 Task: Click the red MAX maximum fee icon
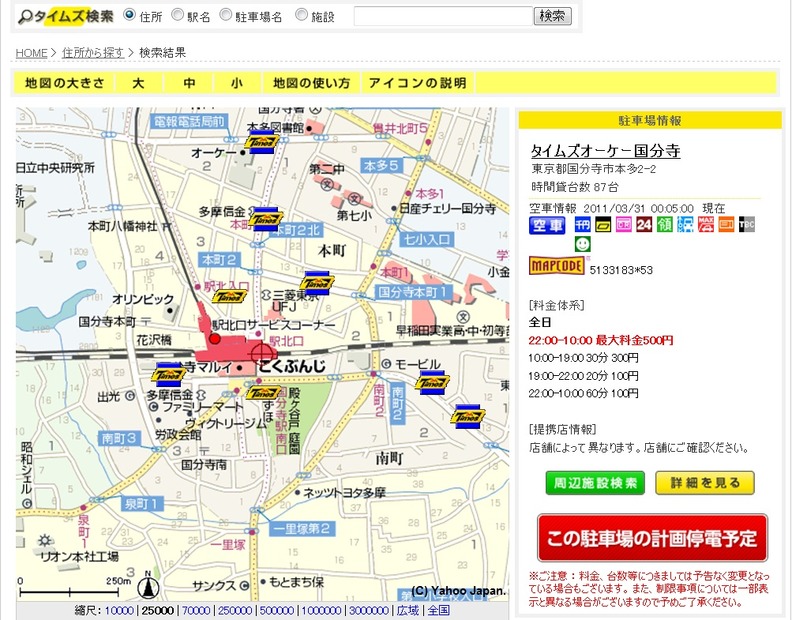[x=706, y=224]
